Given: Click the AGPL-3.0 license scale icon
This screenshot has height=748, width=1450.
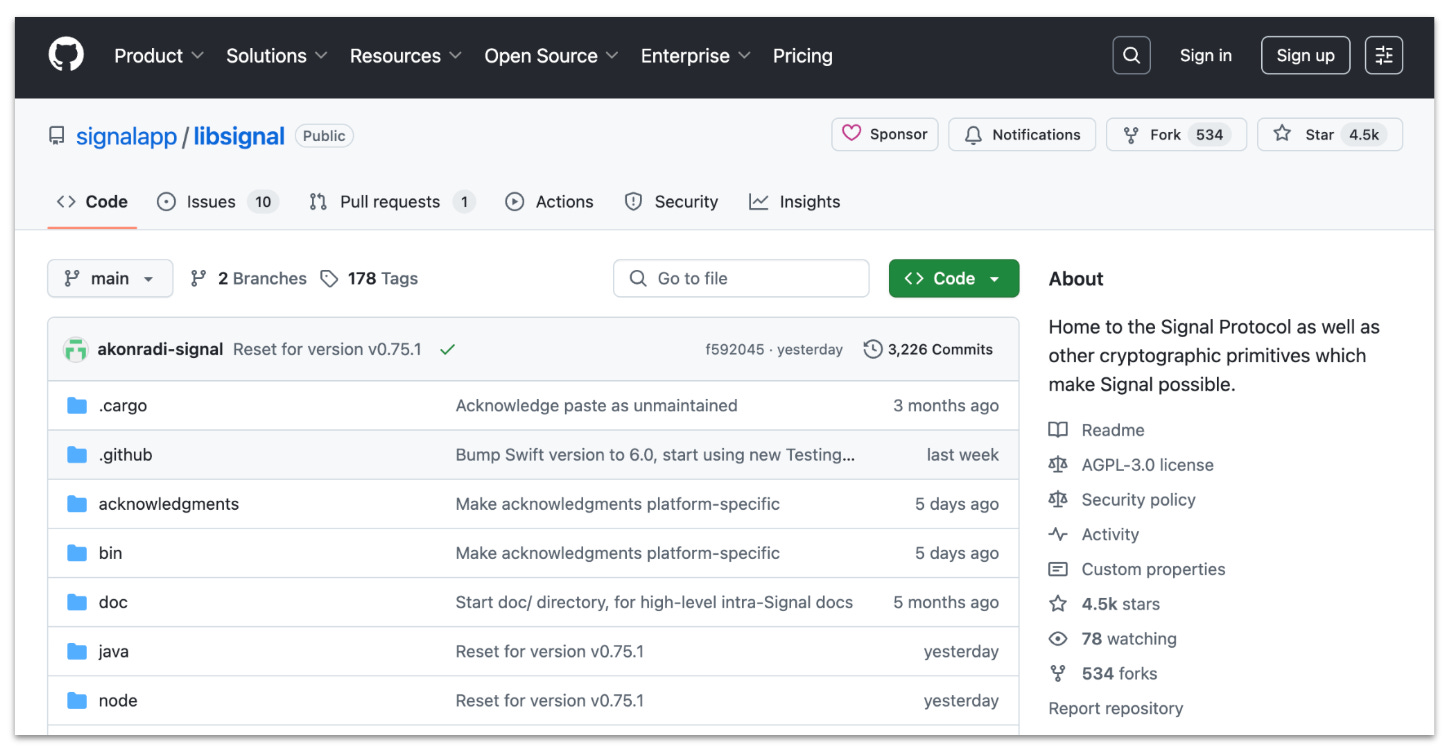Looking at the screenshot, I should (x=1058, y=465).
